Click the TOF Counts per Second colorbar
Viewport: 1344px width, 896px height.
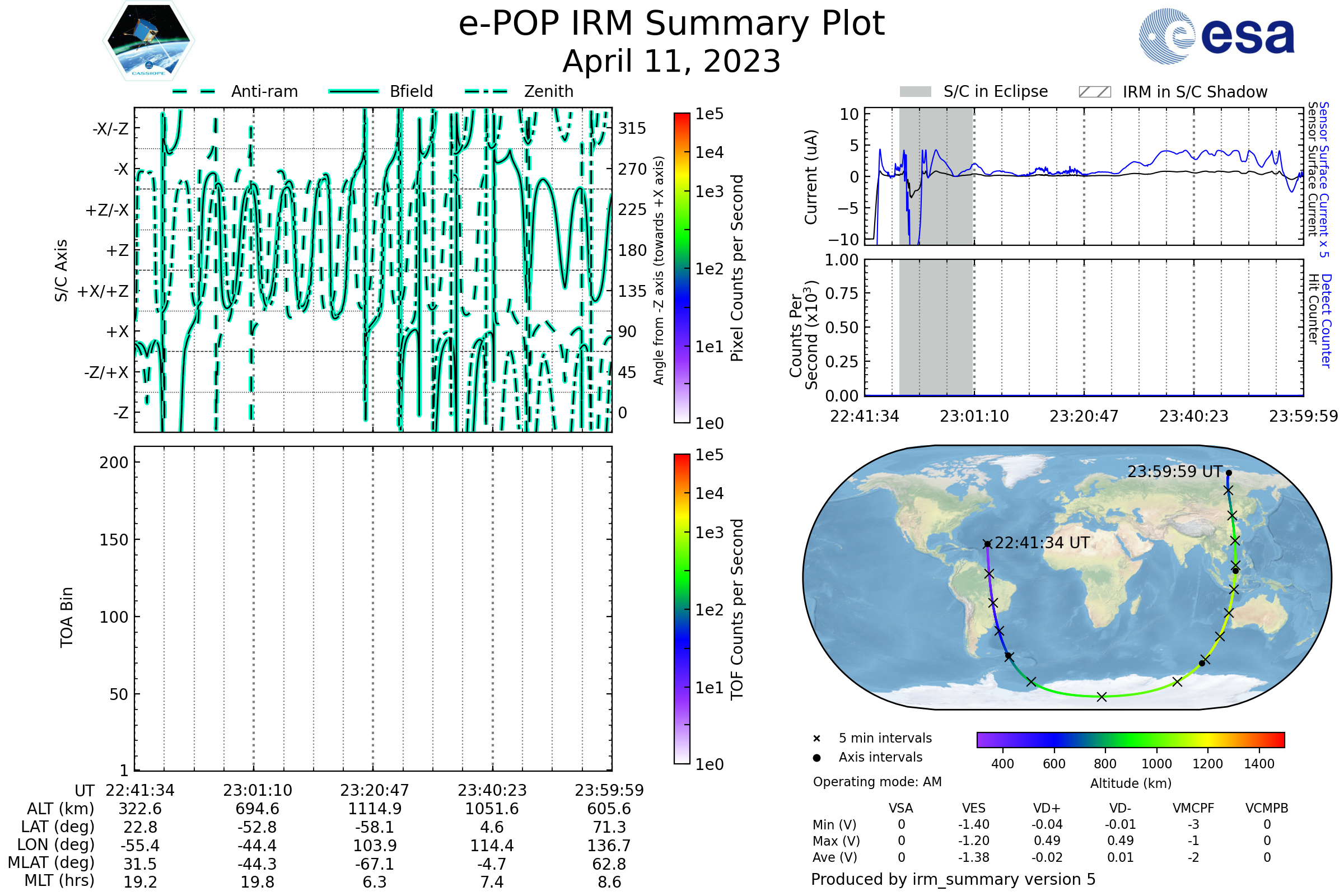(x=682, y=609)
